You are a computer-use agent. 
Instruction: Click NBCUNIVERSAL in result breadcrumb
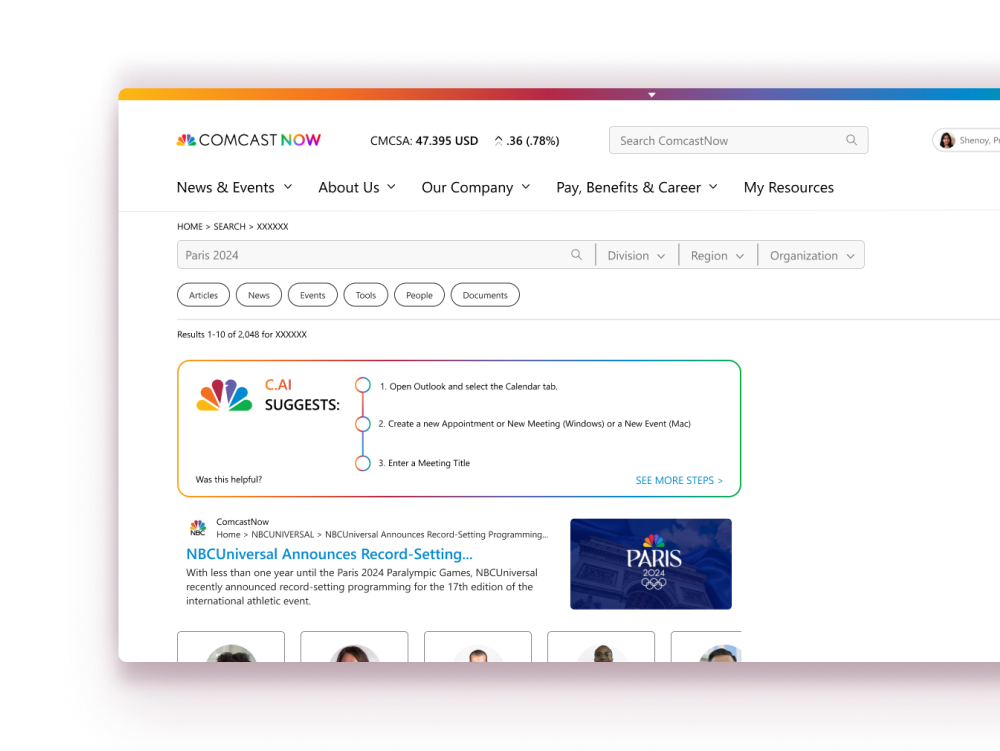pyautogui.click(x=283, y=534)
